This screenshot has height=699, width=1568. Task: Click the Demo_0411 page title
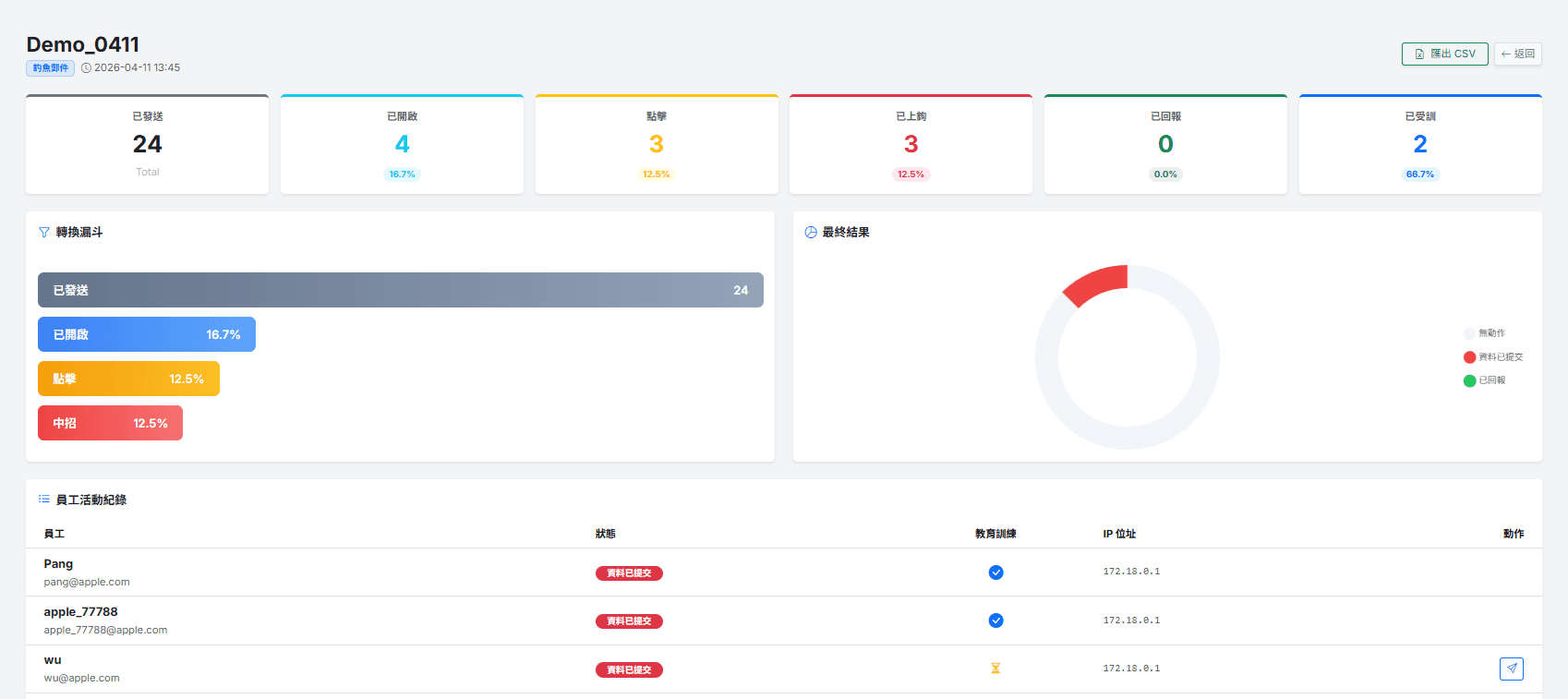(x=83, y=44)
